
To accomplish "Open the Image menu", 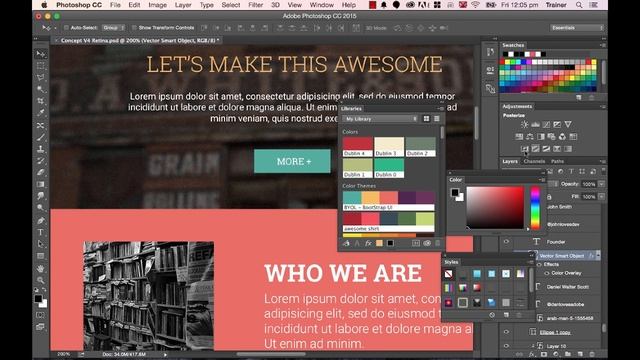I will [158, 5].
